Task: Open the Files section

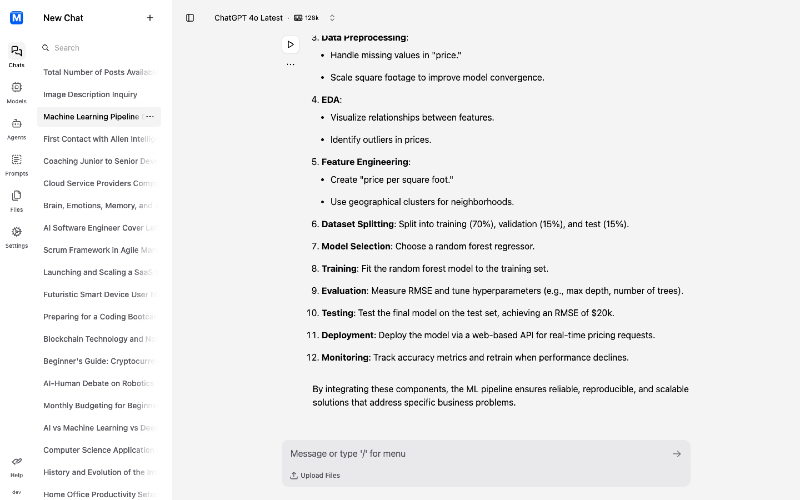Action: 16,200
